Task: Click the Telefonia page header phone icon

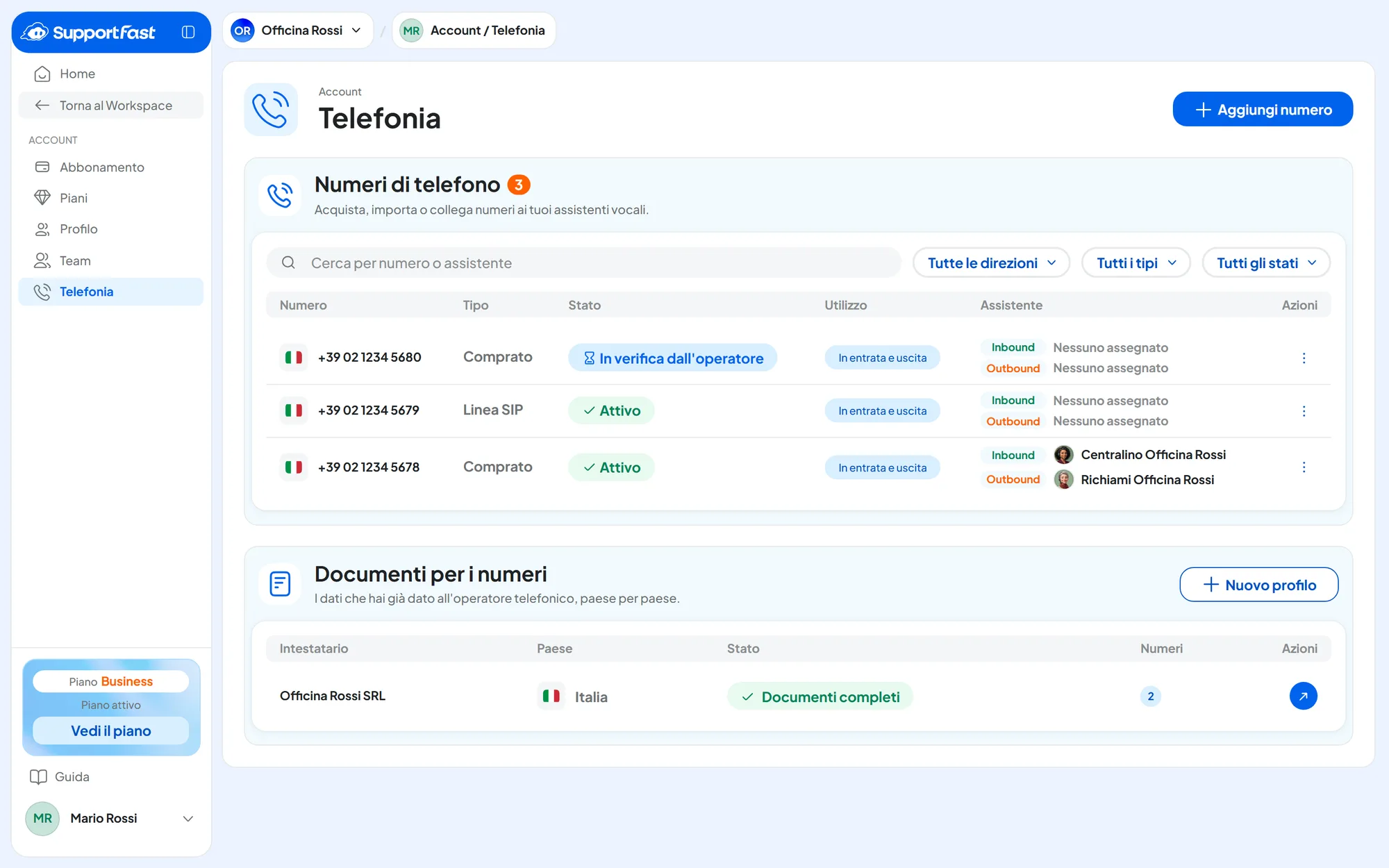Action: 271,110
